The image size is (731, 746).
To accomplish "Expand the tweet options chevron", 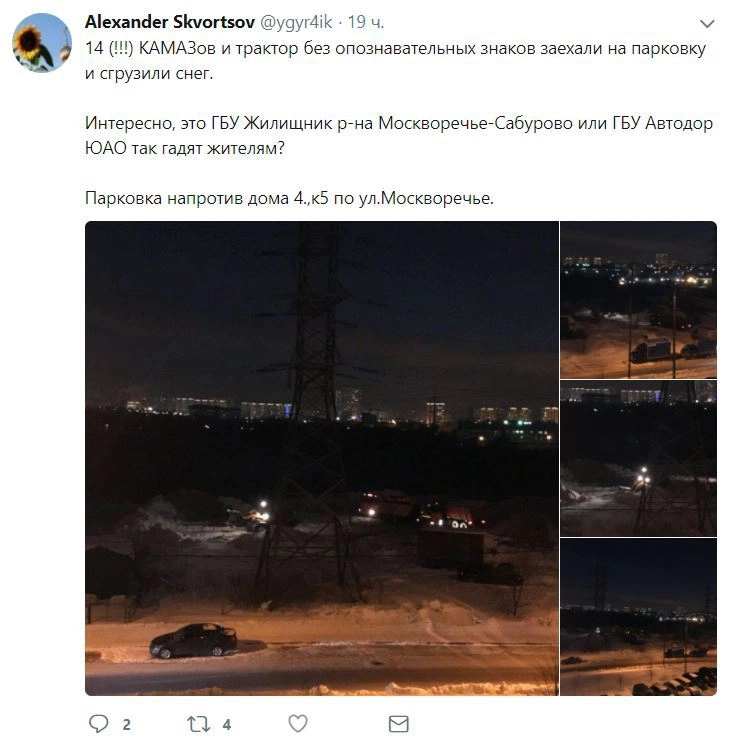I will pos(707,23).
